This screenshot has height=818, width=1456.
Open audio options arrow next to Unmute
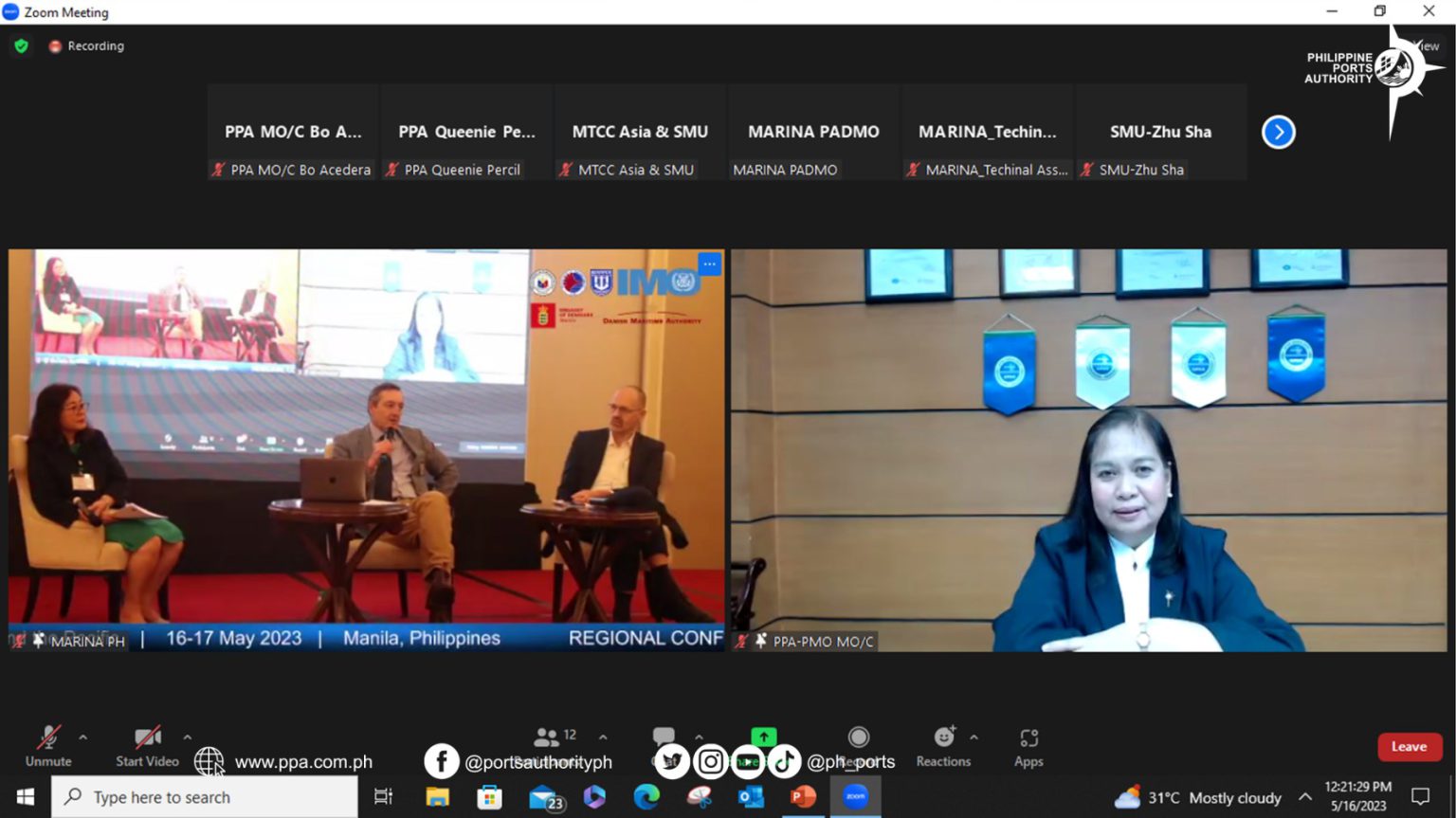pos(83,736)
